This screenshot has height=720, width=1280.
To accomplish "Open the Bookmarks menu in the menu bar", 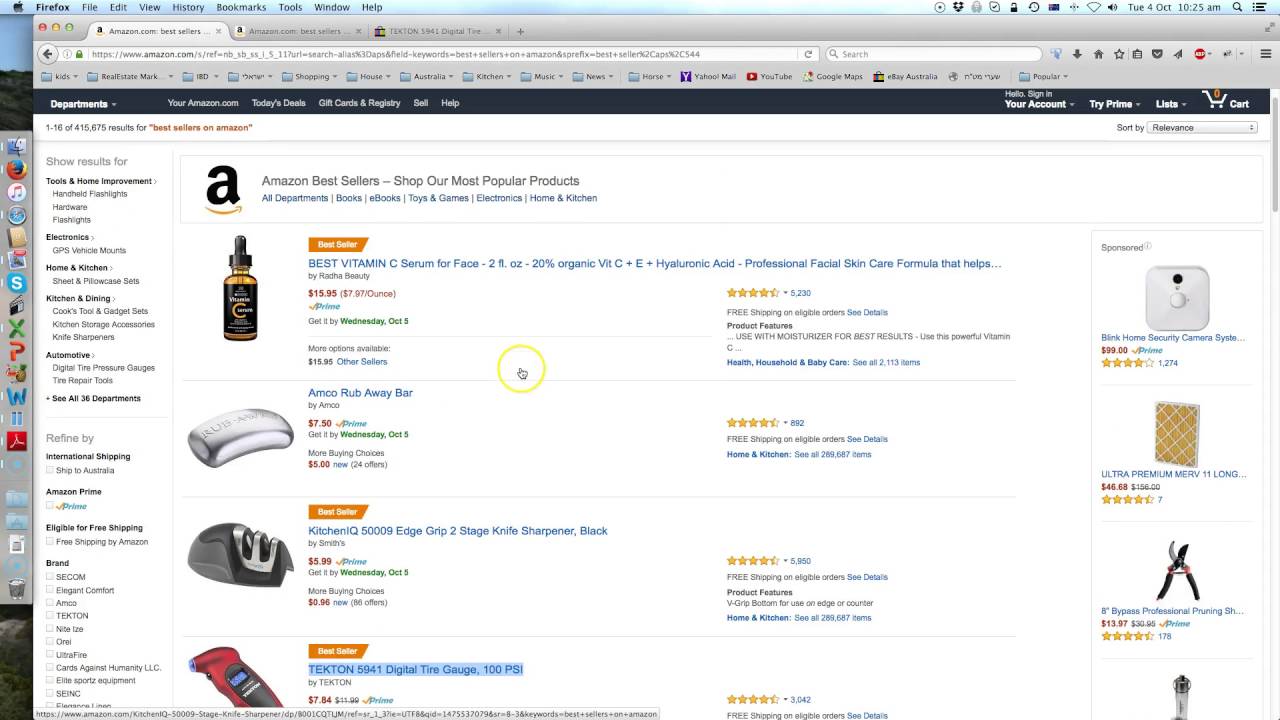I will [240, 7].
